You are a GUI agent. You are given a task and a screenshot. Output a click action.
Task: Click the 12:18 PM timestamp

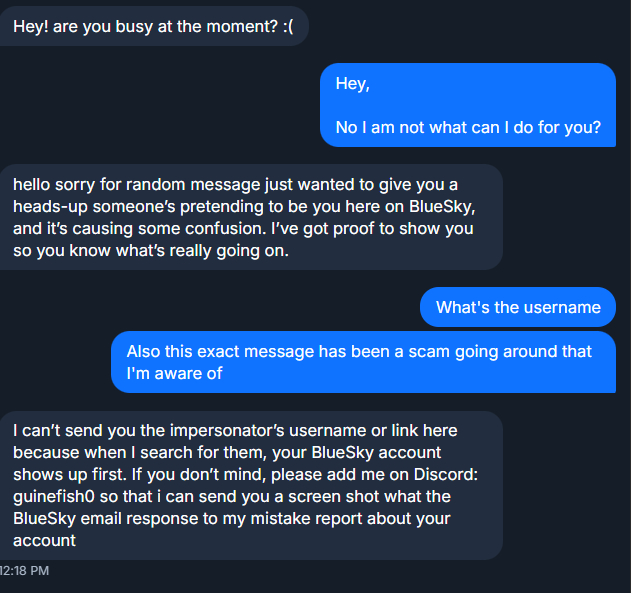[x=24, y=571]
